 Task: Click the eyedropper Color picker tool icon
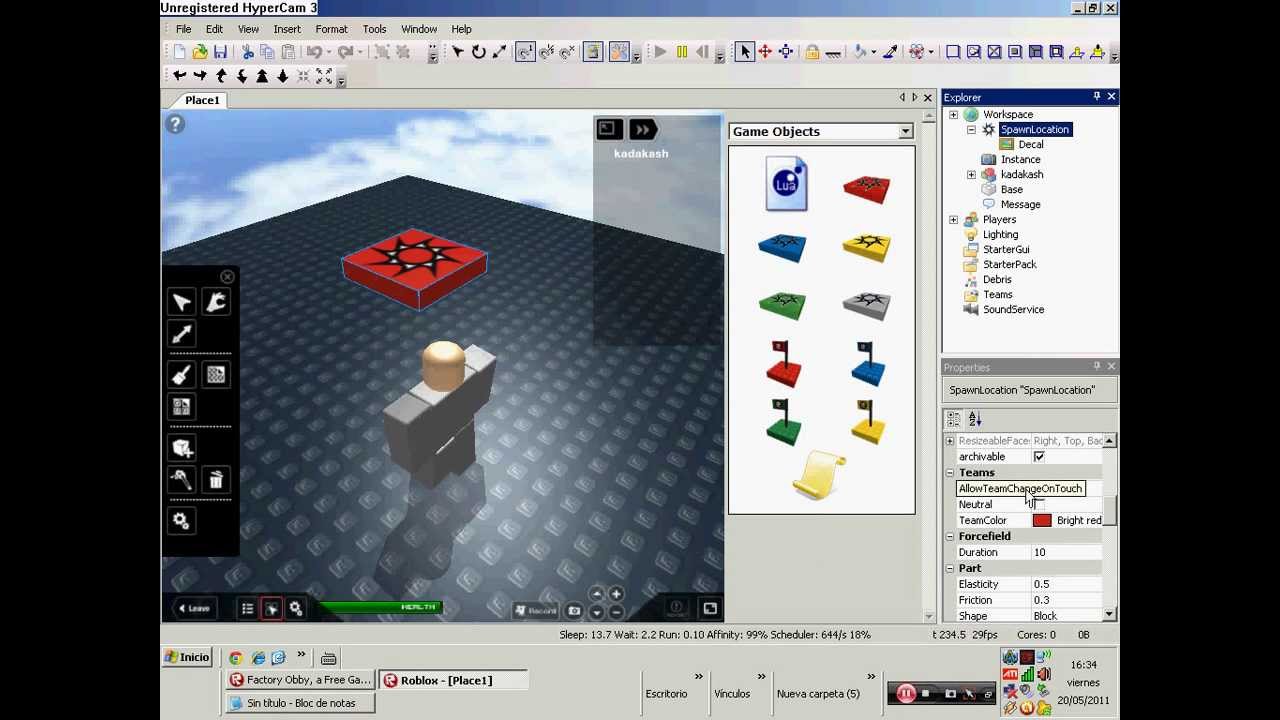pyautogui.click(x=890, y=52)
